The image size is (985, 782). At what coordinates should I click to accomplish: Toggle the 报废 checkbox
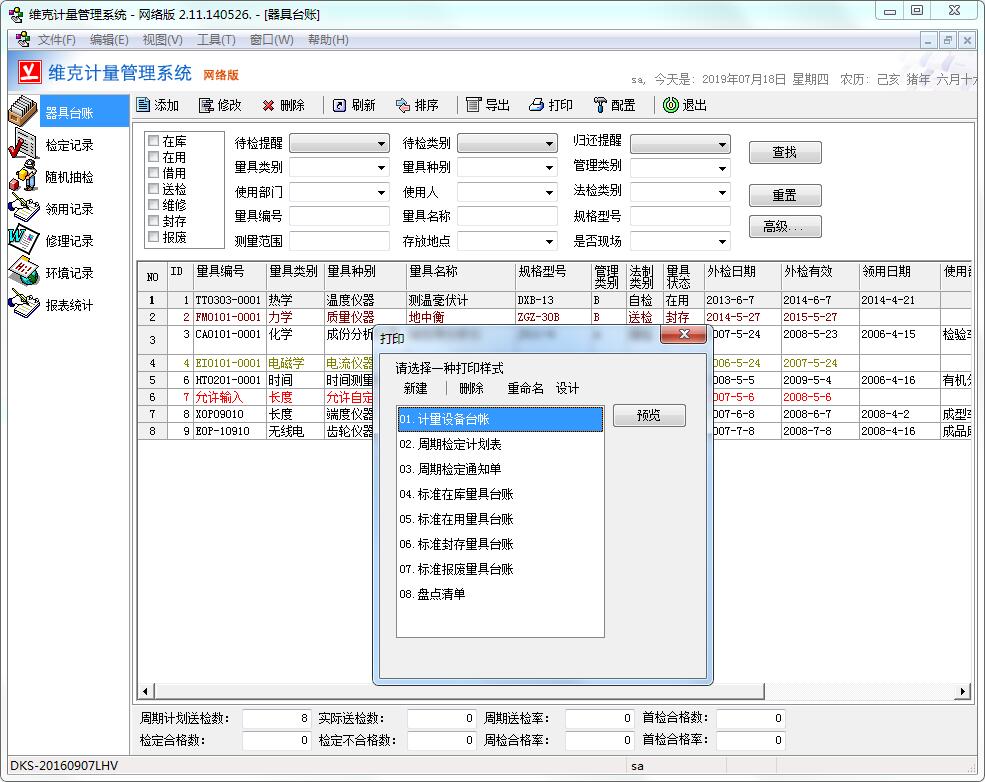[153, 236]
